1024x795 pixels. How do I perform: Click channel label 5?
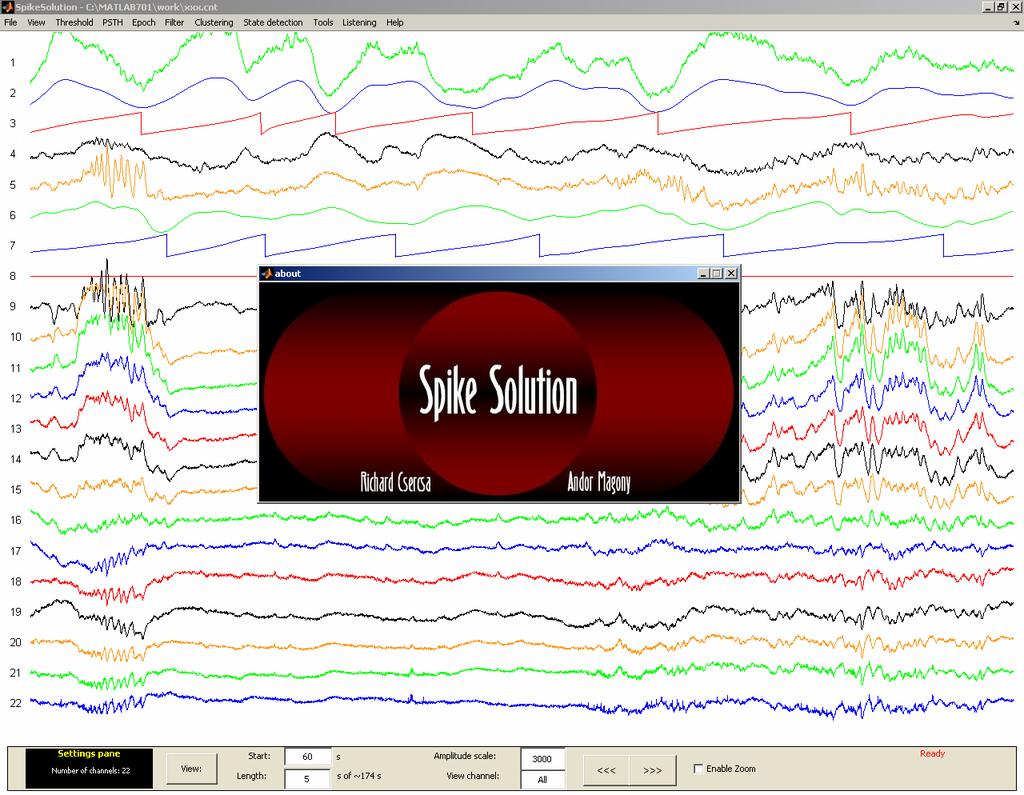point(12,186)
